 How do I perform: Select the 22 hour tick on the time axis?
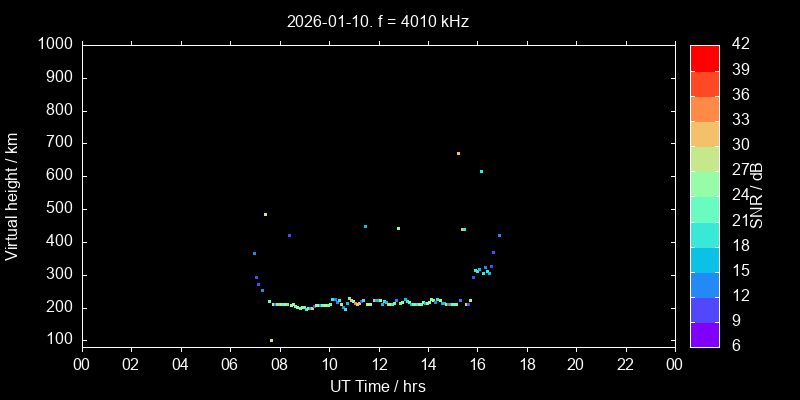[625, 364]
